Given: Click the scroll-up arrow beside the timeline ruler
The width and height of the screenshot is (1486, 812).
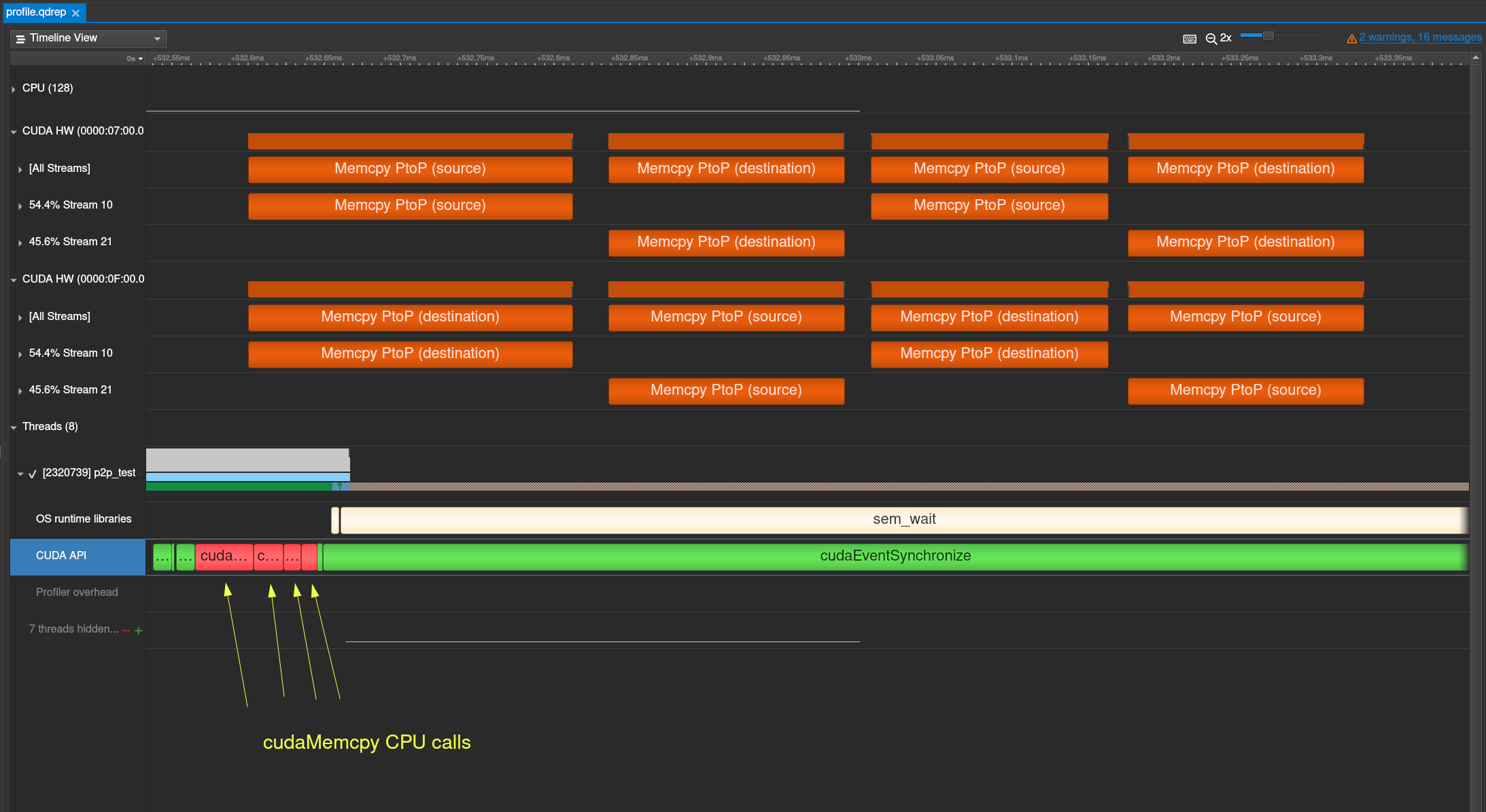Looking at the screenshot, I should 1476,58.
